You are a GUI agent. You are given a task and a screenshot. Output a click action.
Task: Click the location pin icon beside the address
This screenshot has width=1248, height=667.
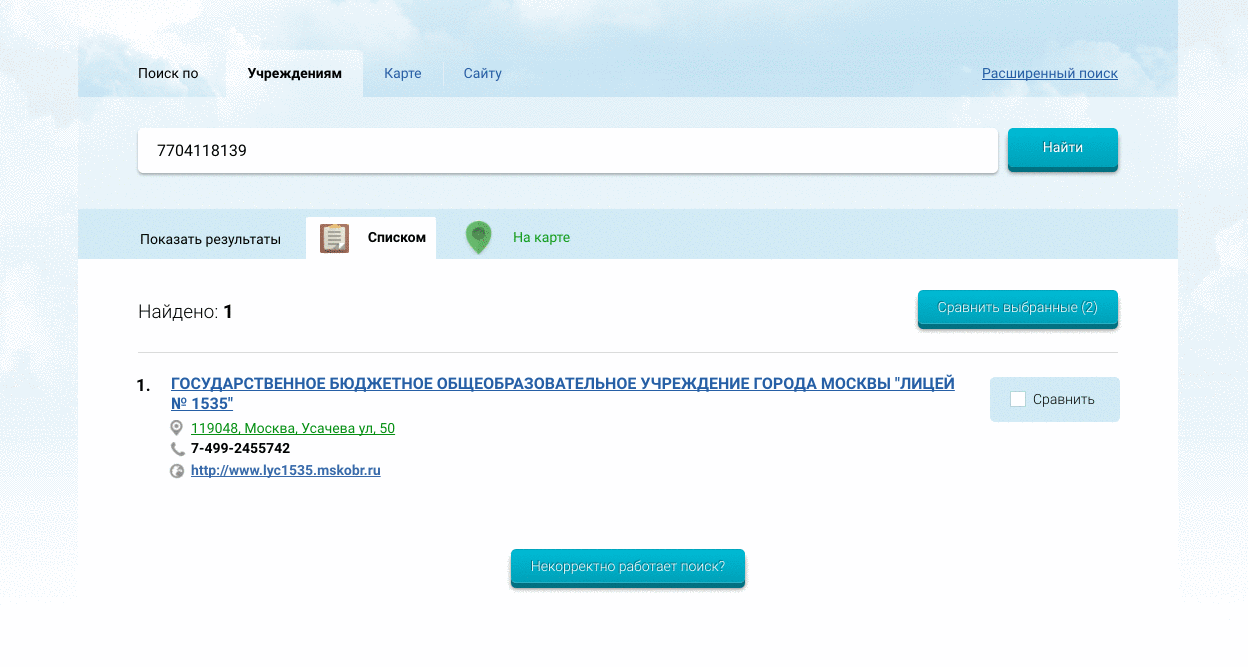pos(177,428)
